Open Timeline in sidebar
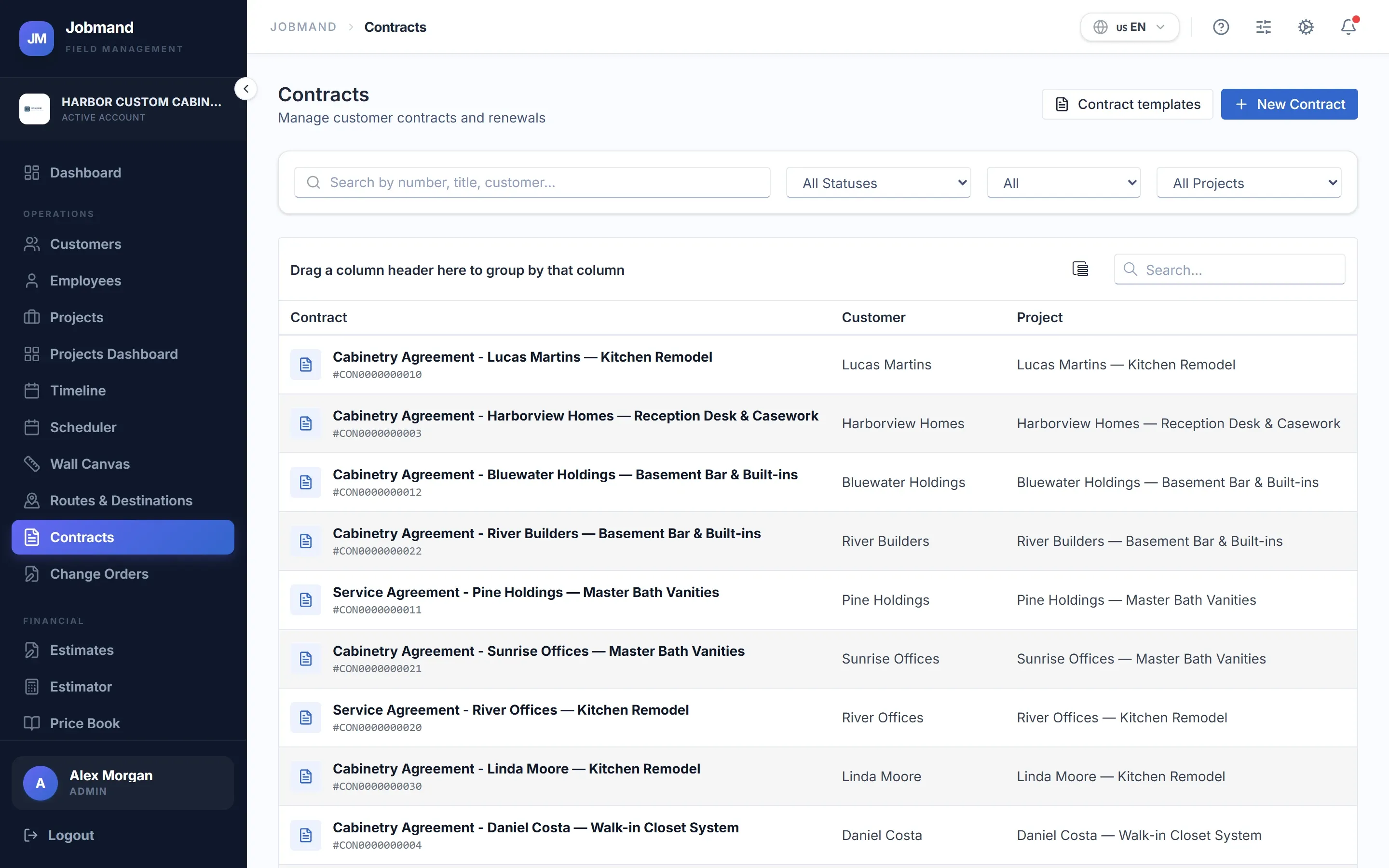1389x868 pixels. [x=123, y=391]
